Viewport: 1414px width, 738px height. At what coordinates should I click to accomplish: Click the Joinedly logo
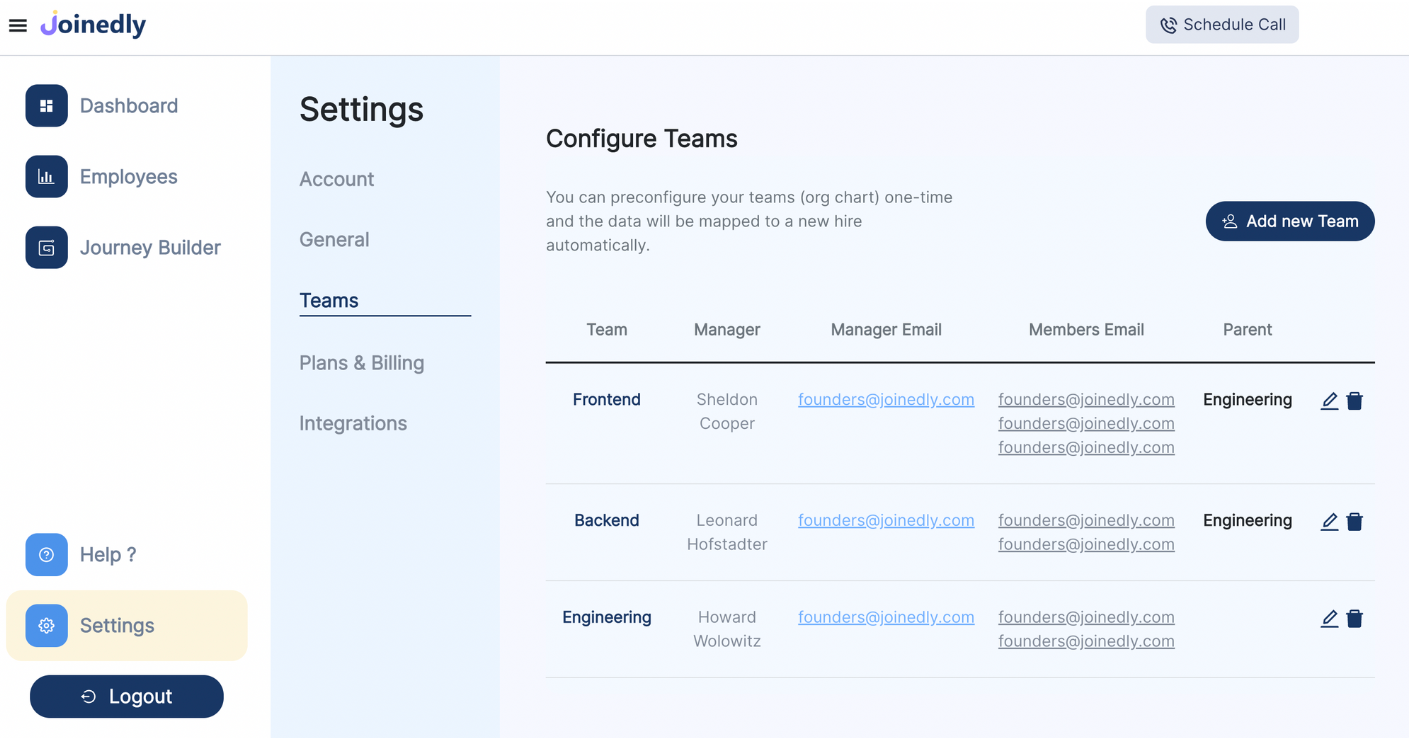93,24
